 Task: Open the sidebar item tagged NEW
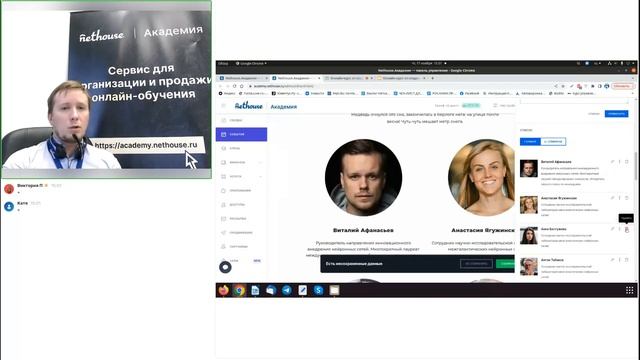(241, 260)
